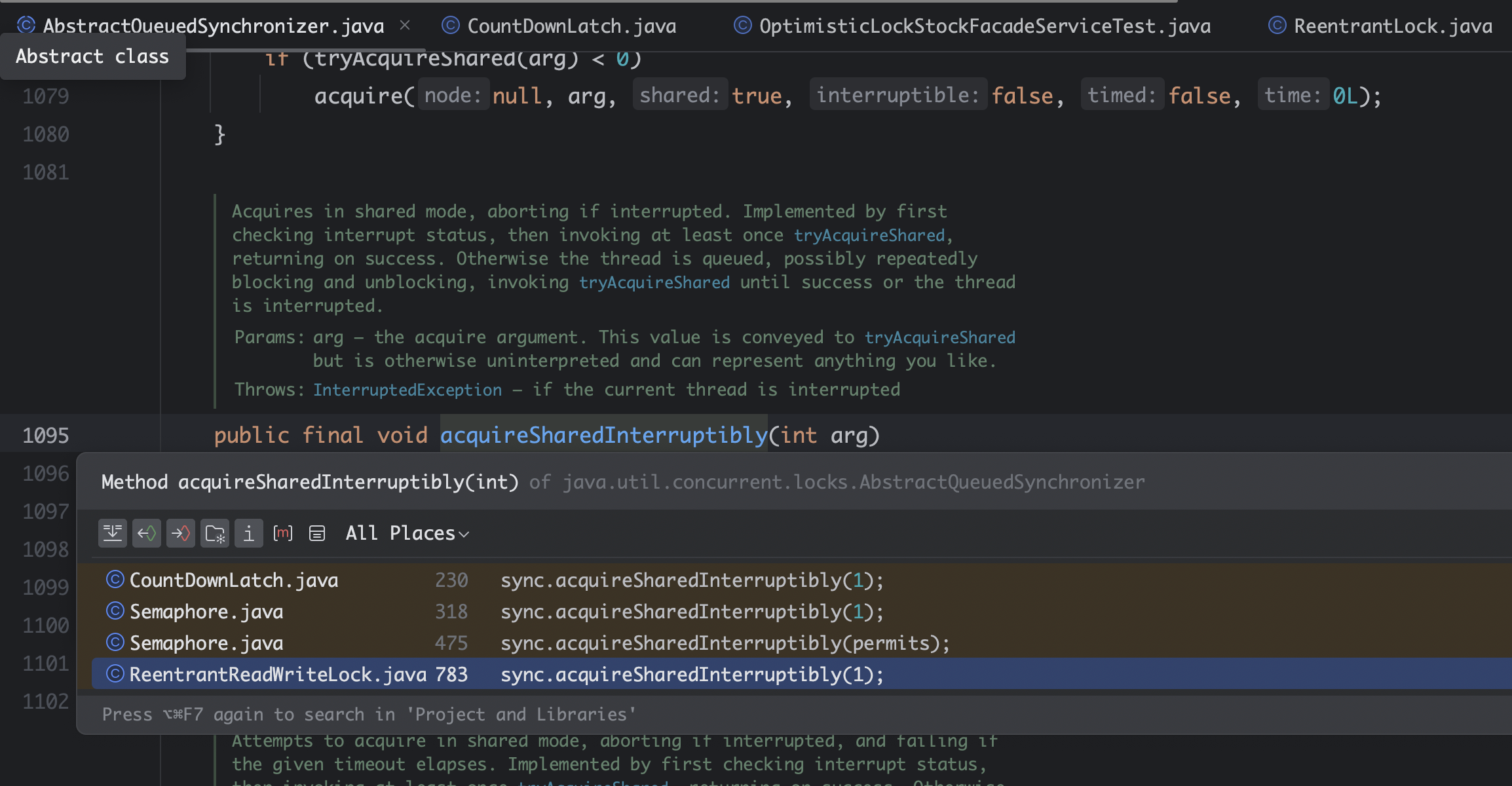Close the AbstractQueuedSynchronizer.java tab
This screenshot has height=786, width=1512.
[405, 26]
